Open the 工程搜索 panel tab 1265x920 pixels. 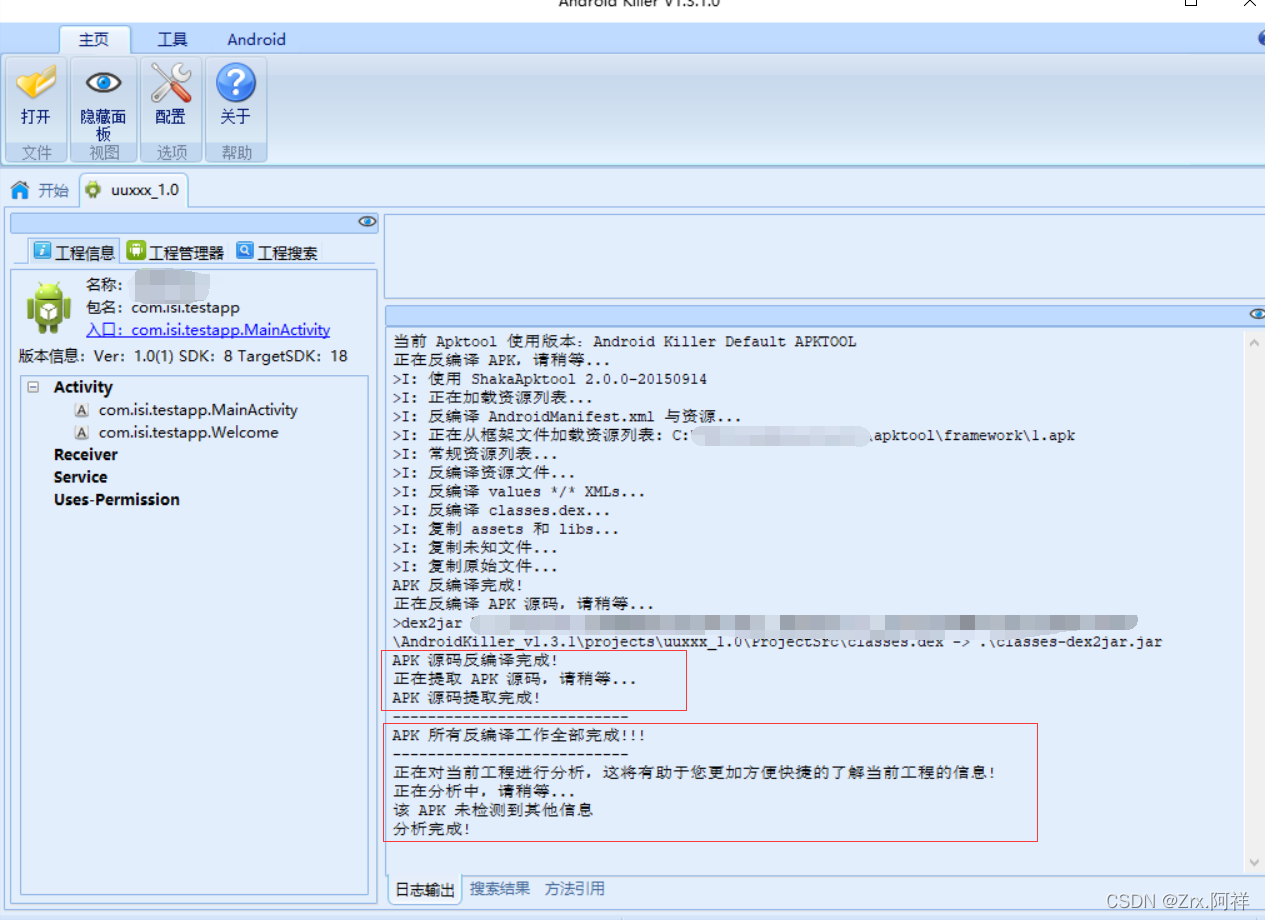(x=278, y=252)
